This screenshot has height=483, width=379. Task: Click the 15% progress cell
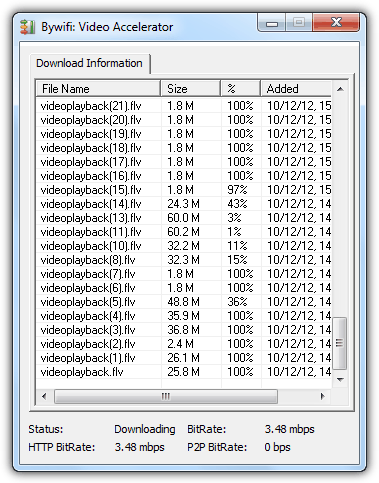coord(237,260)
